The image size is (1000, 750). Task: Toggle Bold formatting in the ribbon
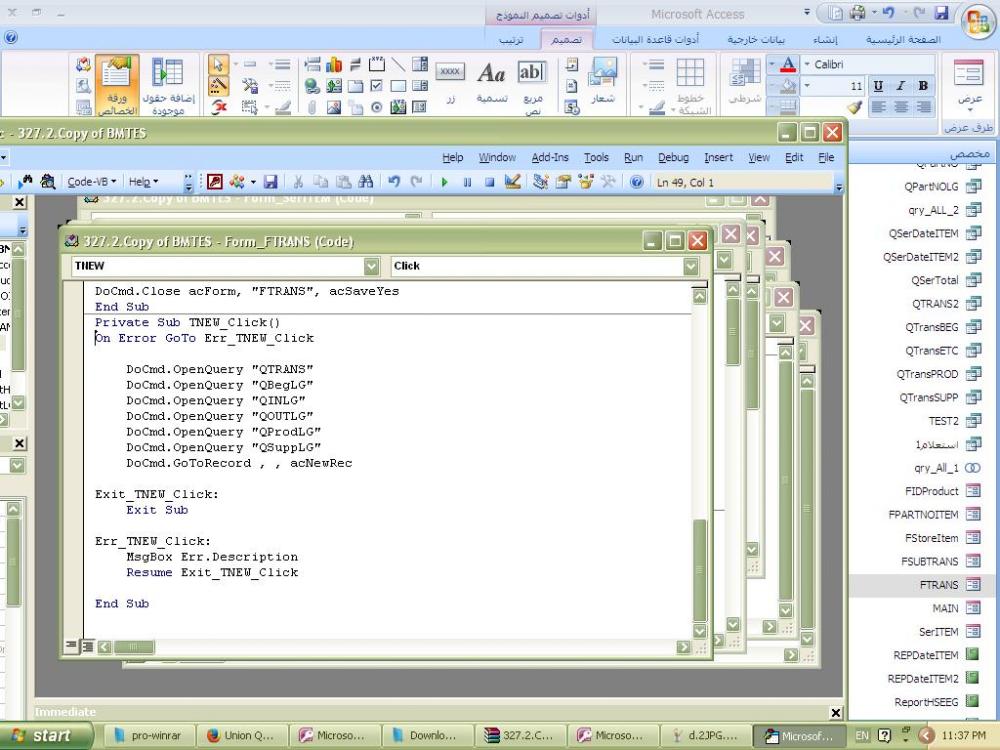923,85
